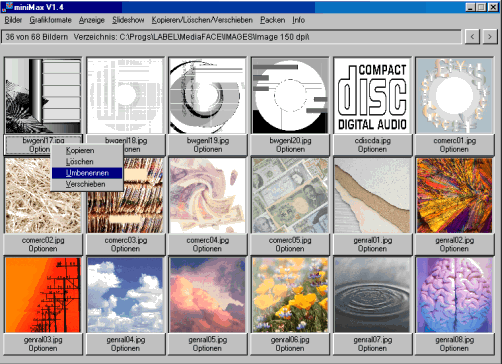502x364 pixels.
Task: Go to previous page with left arrow
Action: [472, 37]
